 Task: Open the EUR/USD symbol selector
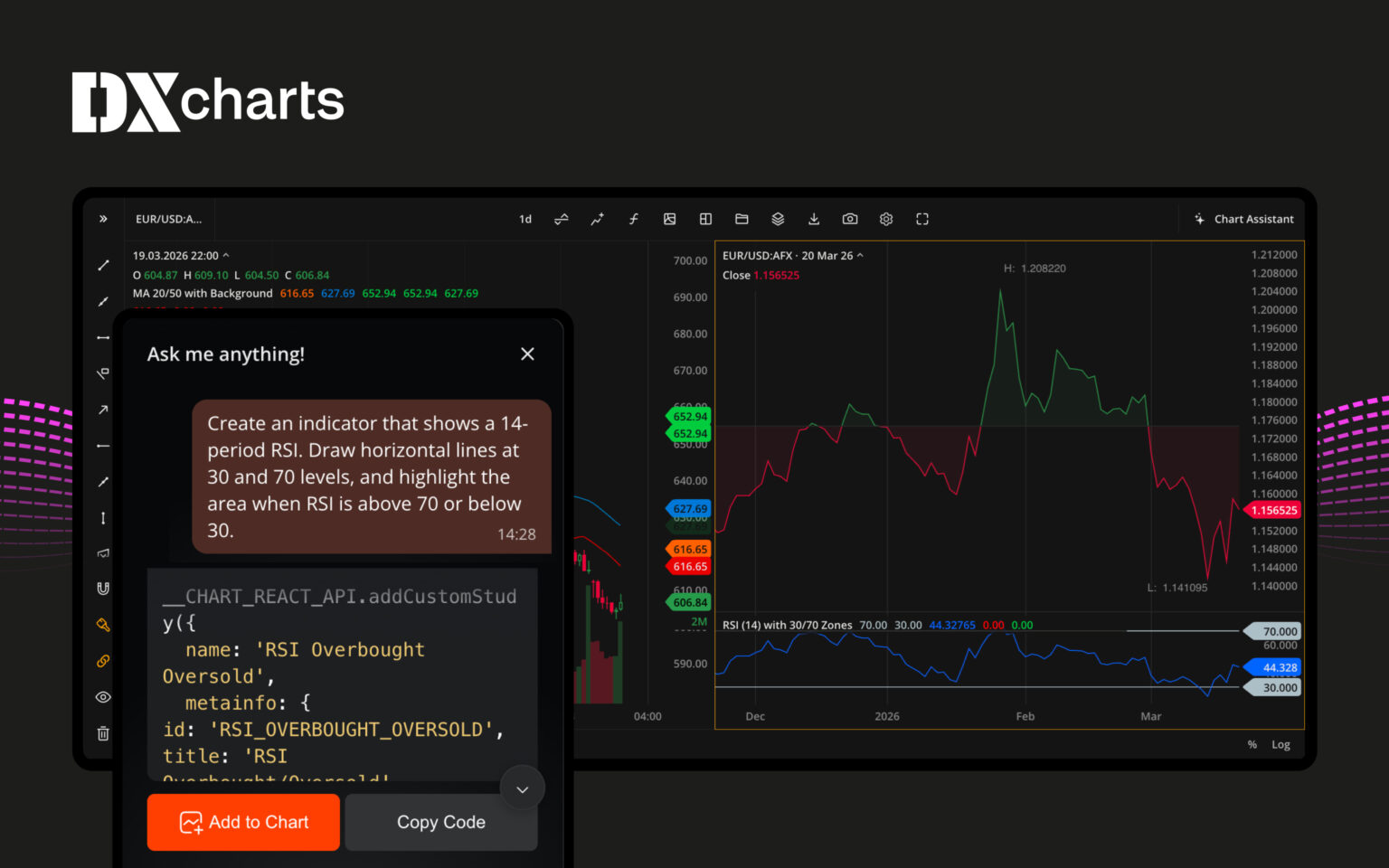coord(167,218)
